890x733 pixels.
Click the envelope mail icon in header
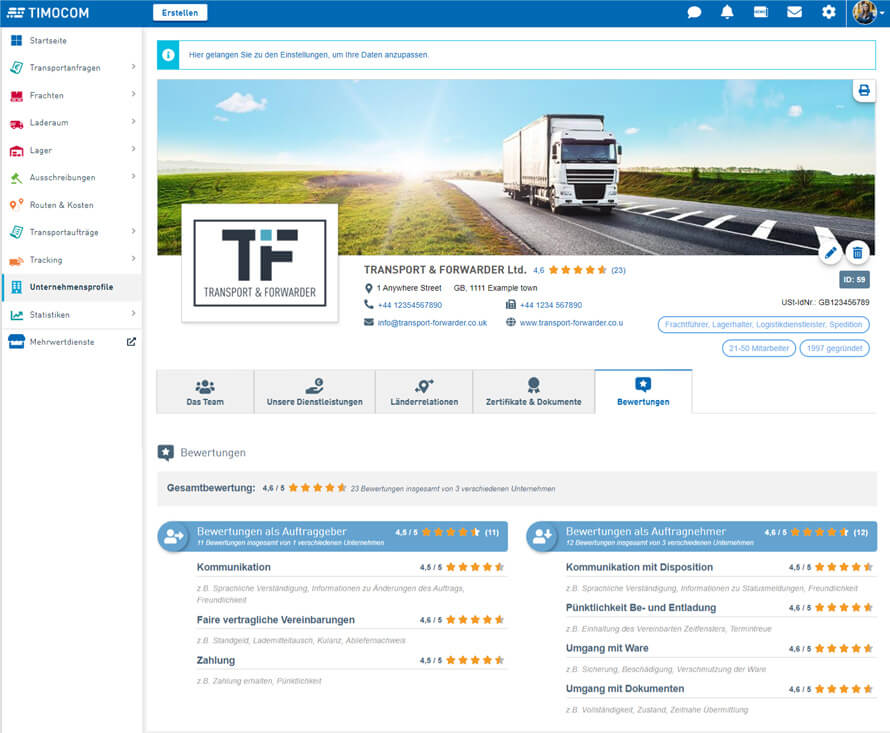click(794, 13)
